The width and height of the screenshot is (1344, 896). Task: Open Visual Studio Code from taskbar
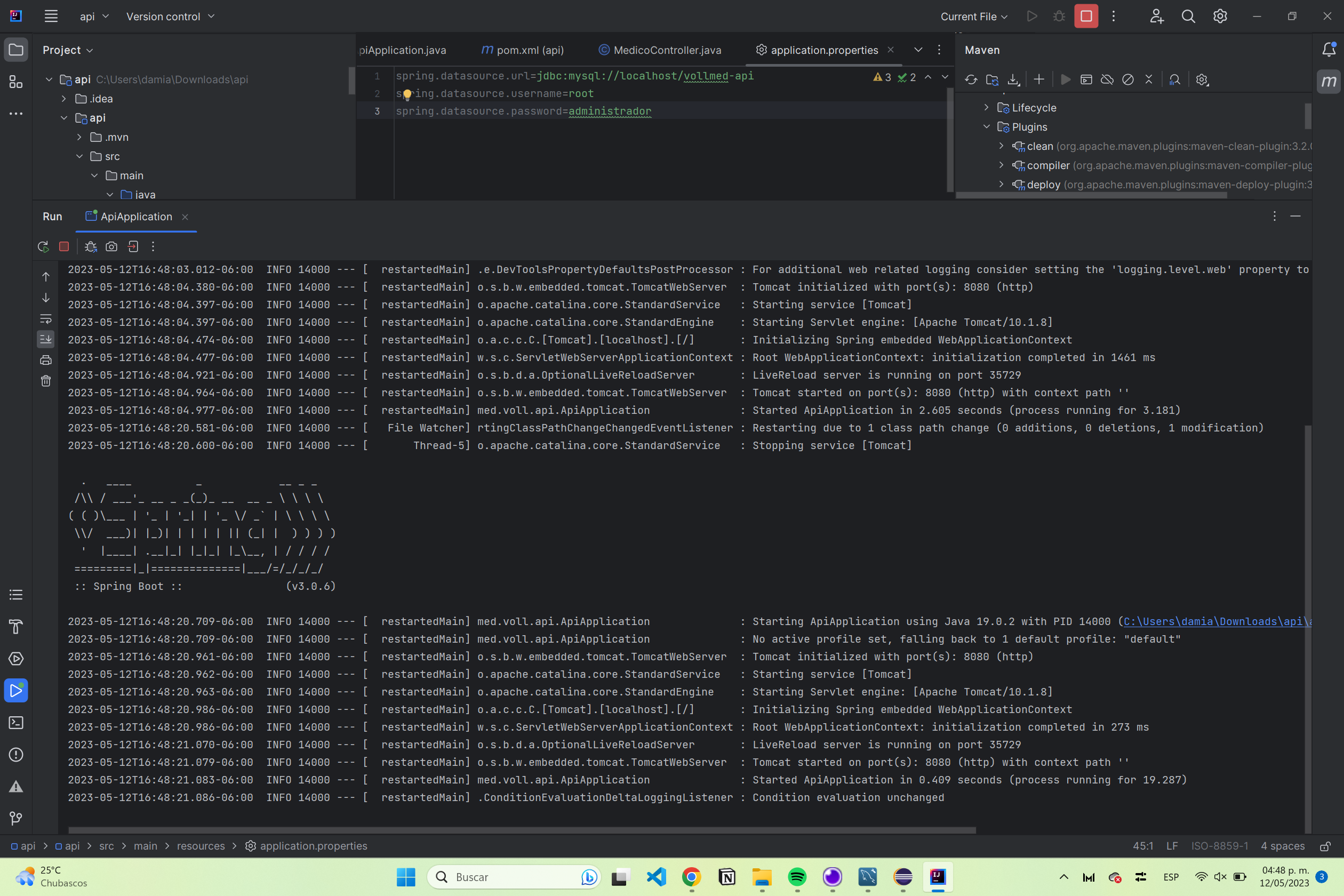[656, 877]
